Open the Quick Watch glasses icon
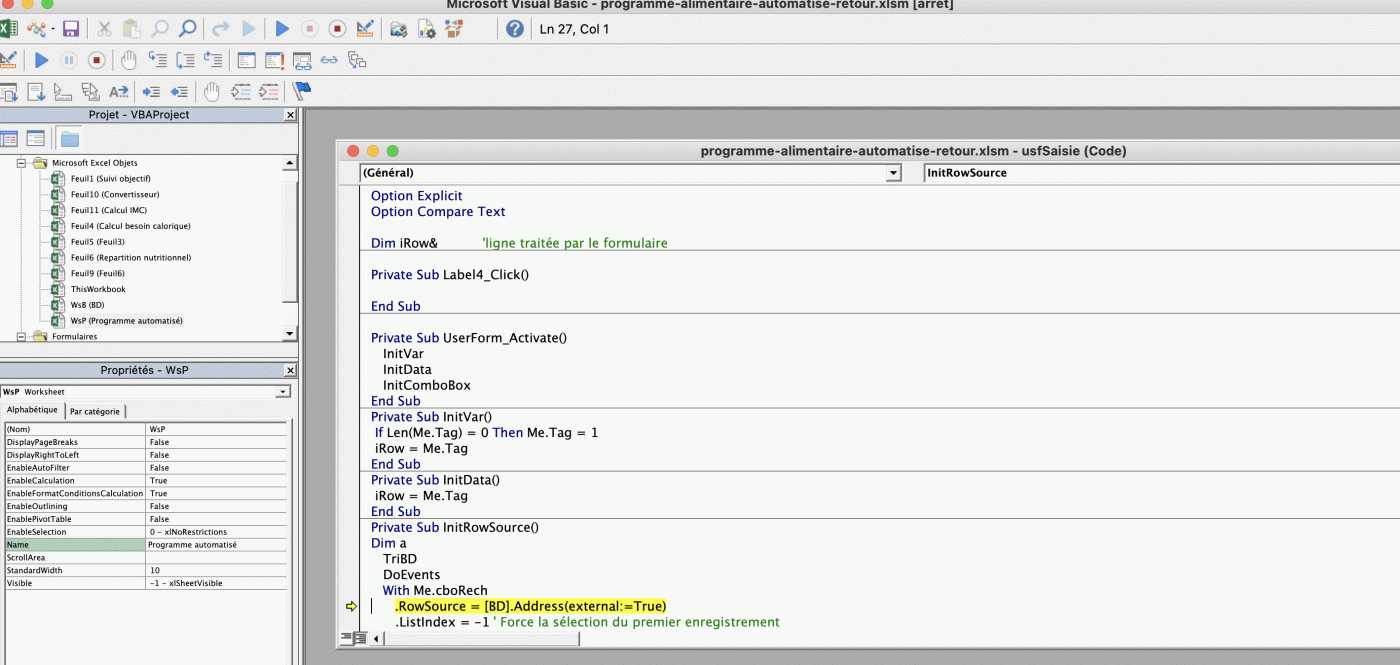Viewport: 1400px width, 665px height. [329, 60]
